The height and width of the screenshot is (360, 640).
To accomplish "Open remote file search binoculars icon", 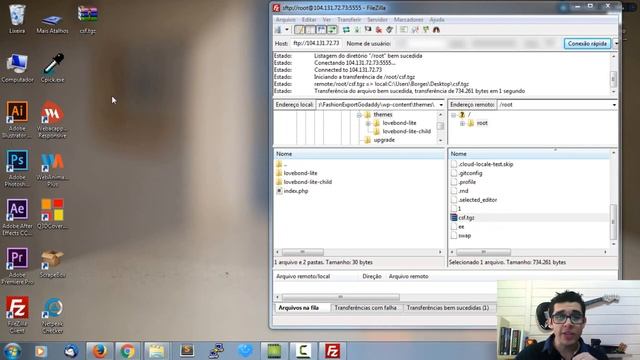I will coord(436,30).
